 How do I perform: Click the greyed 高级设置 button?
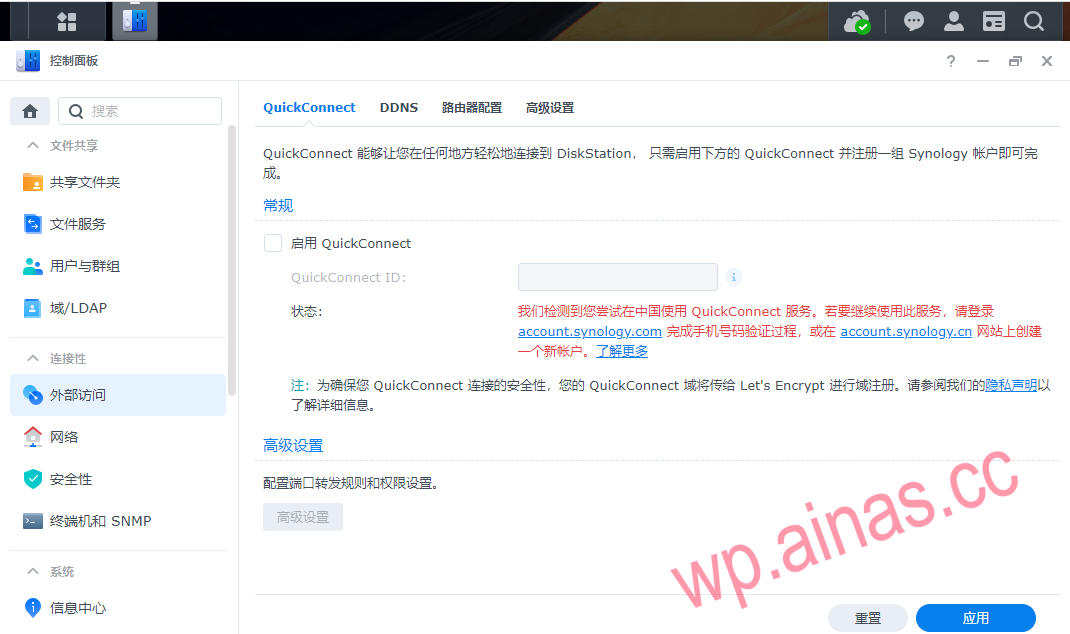point(303,517)
